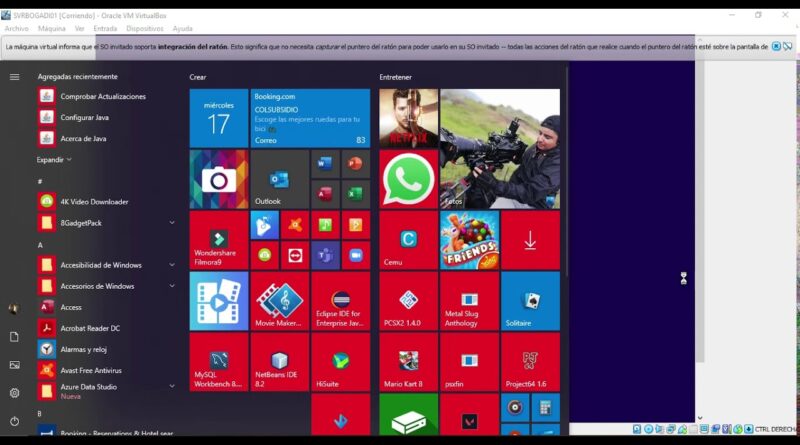
Task: Open the Ver menu
Action: pyautogui.click(x=79, y=29)
